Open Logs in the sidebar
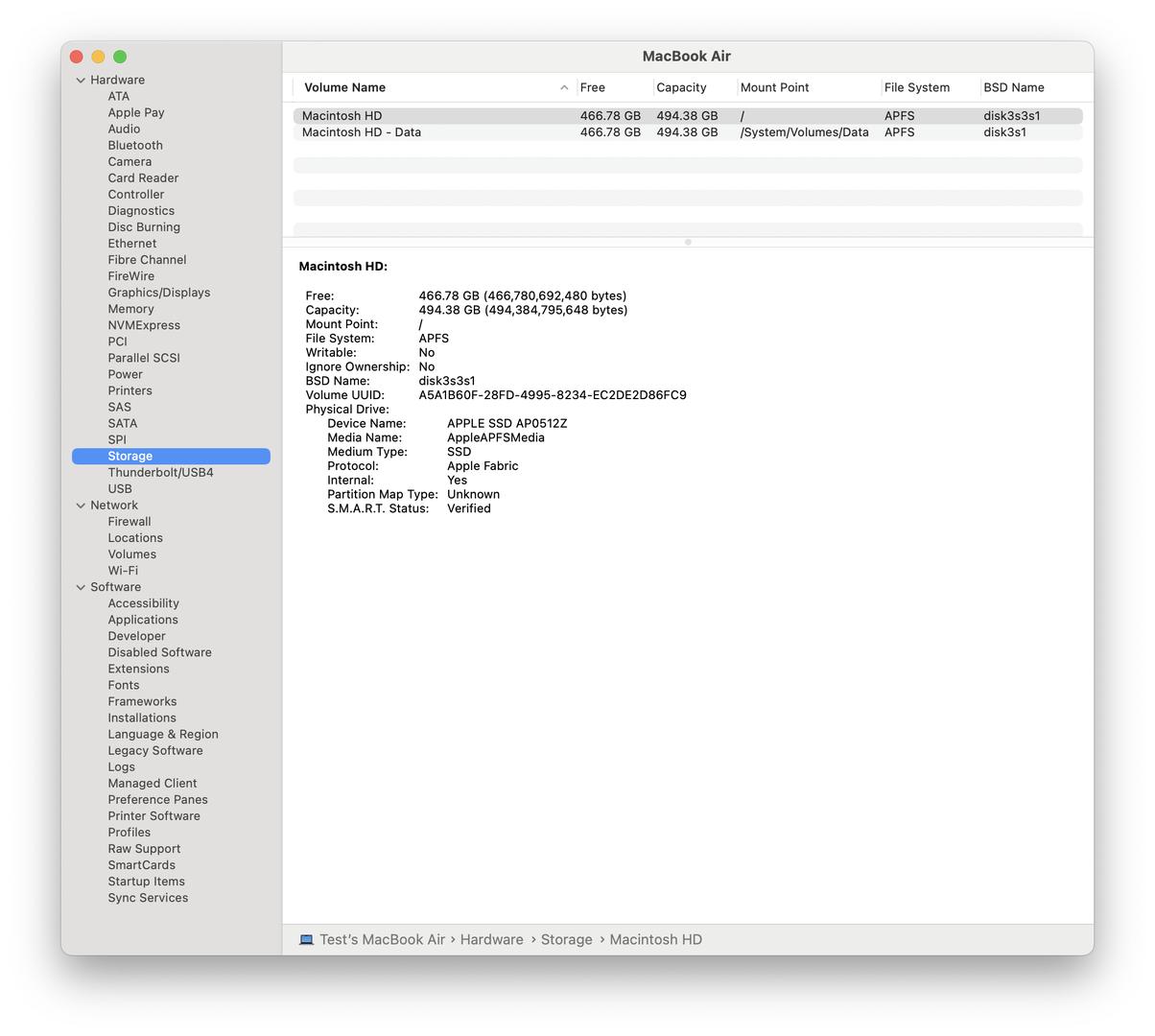Screen dimensions: 1155x1036 click(x=121, y=766)
